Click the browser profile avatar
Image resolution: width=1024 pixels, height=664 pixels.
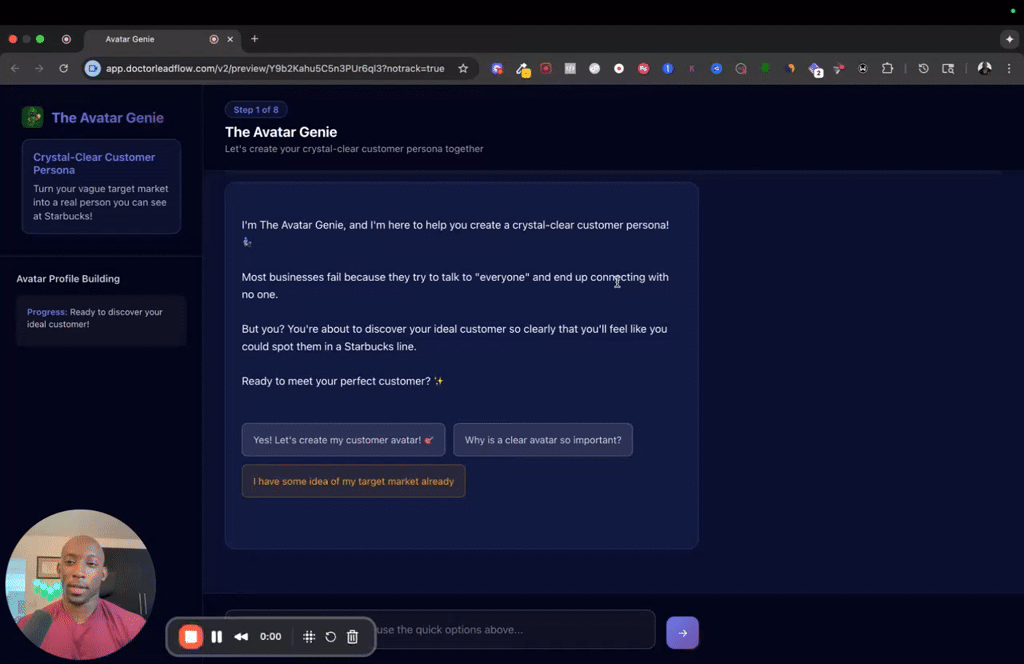[x=984, y=68]
